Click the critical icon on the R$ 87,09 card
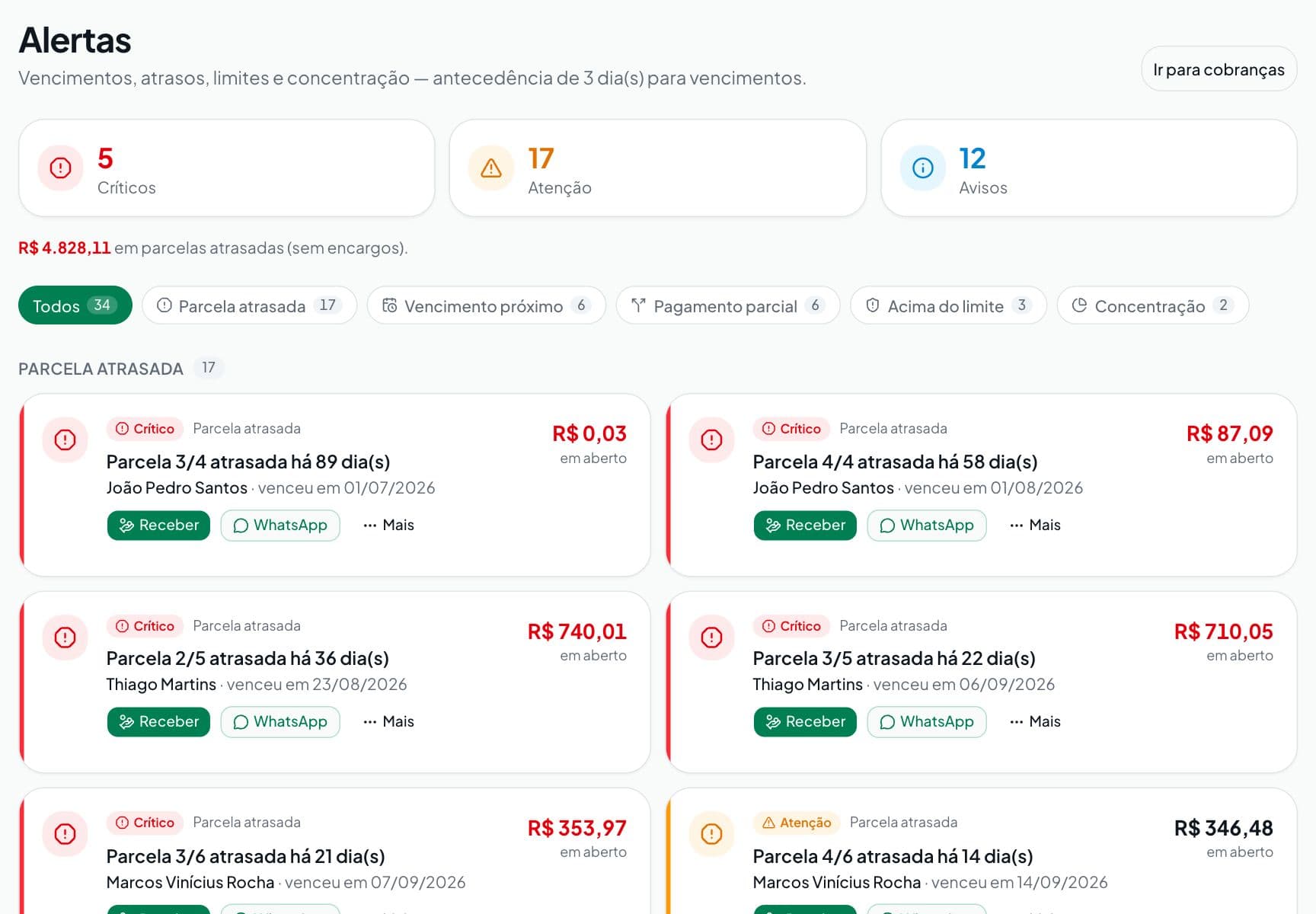Viewport: 1316px width, 914px height. point(711,439)
